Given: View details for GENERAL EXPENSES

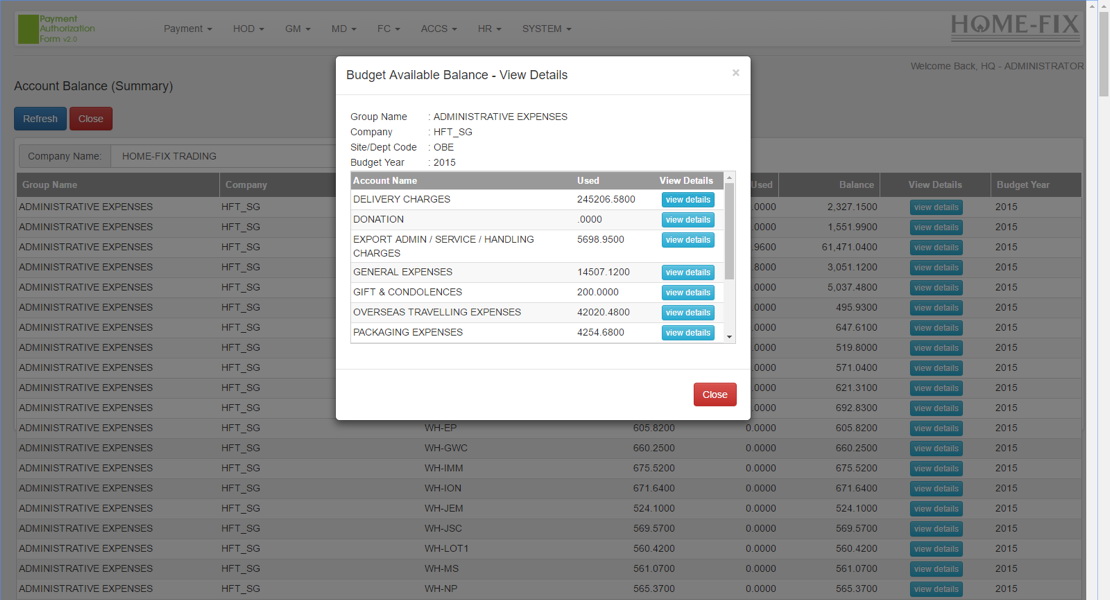Looking at the screenshot, I should coord(687,271).
